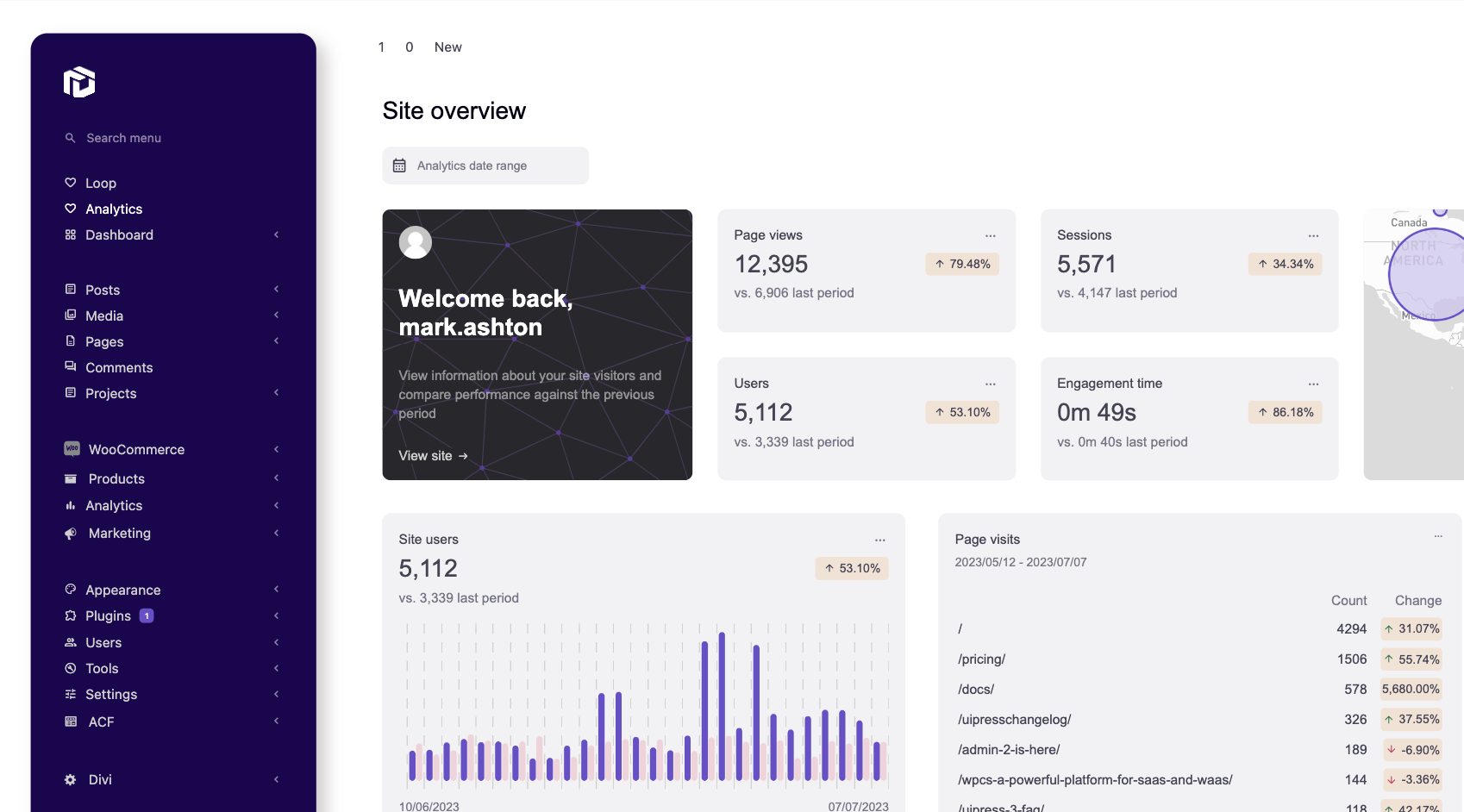Click the search magnifier icon in menu

[x=71, y=138]
